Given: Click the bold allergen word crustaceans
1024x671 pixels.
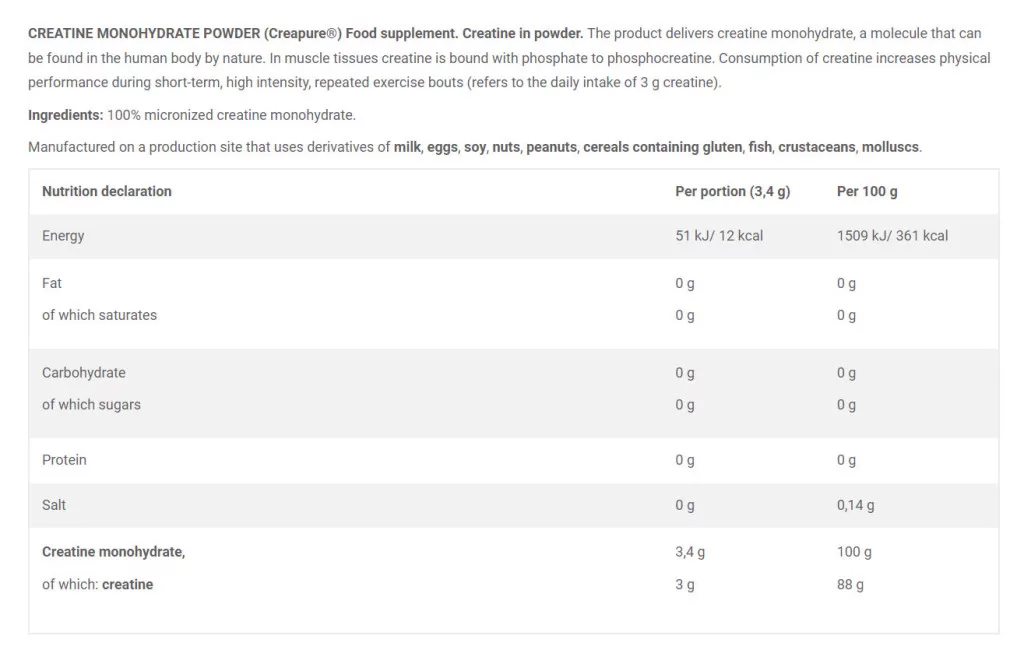Looking at the screenshot, I should click(x=816, y=147).
